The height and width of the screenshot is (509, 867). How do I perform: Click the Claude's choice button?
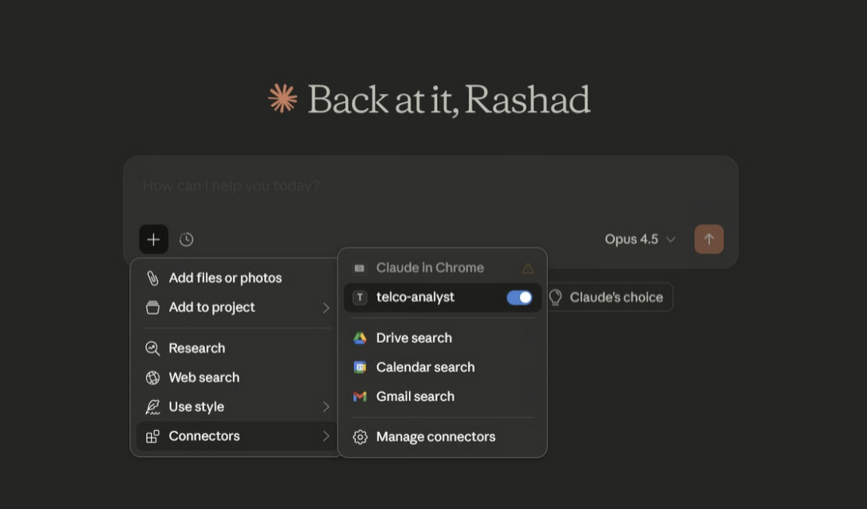pos(607,297)
